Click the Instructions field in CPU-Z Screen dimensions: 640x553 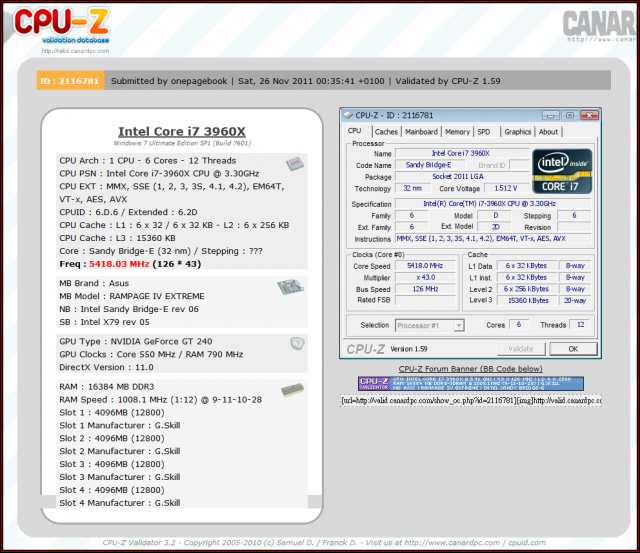pos(493,239)
